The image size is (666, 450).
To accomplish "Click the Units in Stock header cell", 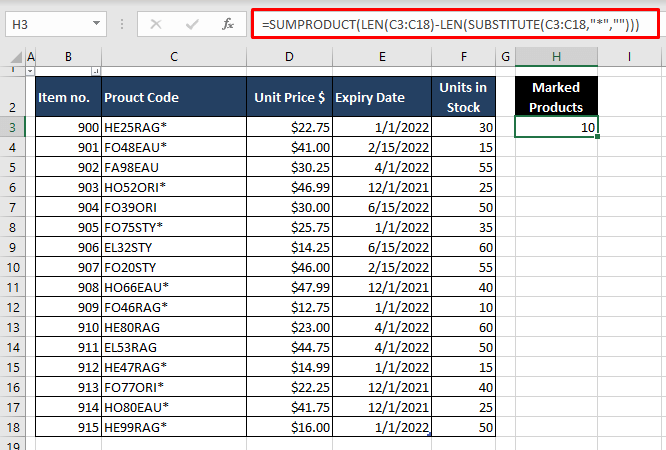I will [x=465, y=97].
